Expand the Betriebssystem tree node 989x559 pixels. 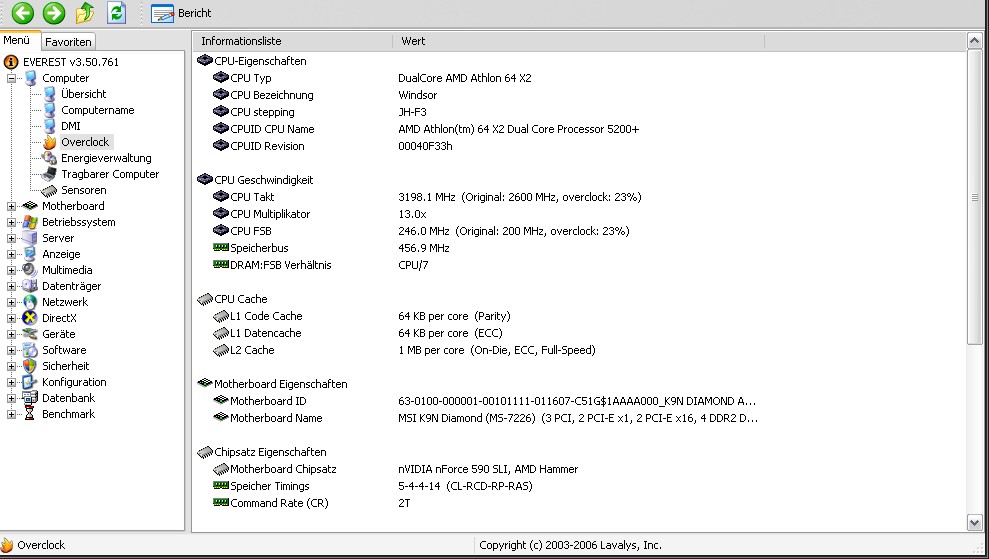tap(11, 222)
